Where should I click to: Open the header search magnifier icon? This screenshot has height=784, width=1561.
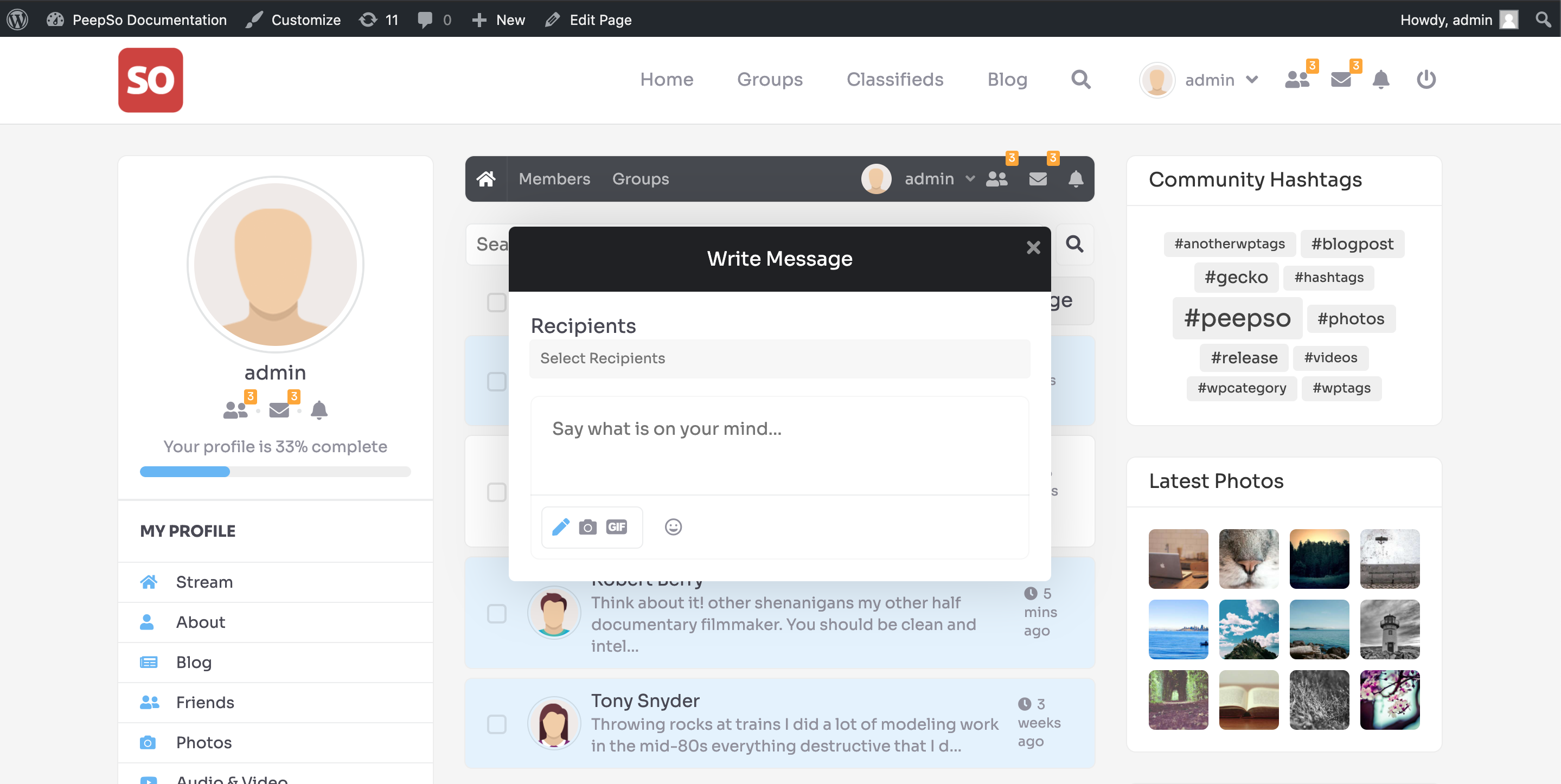(1080, 79)
